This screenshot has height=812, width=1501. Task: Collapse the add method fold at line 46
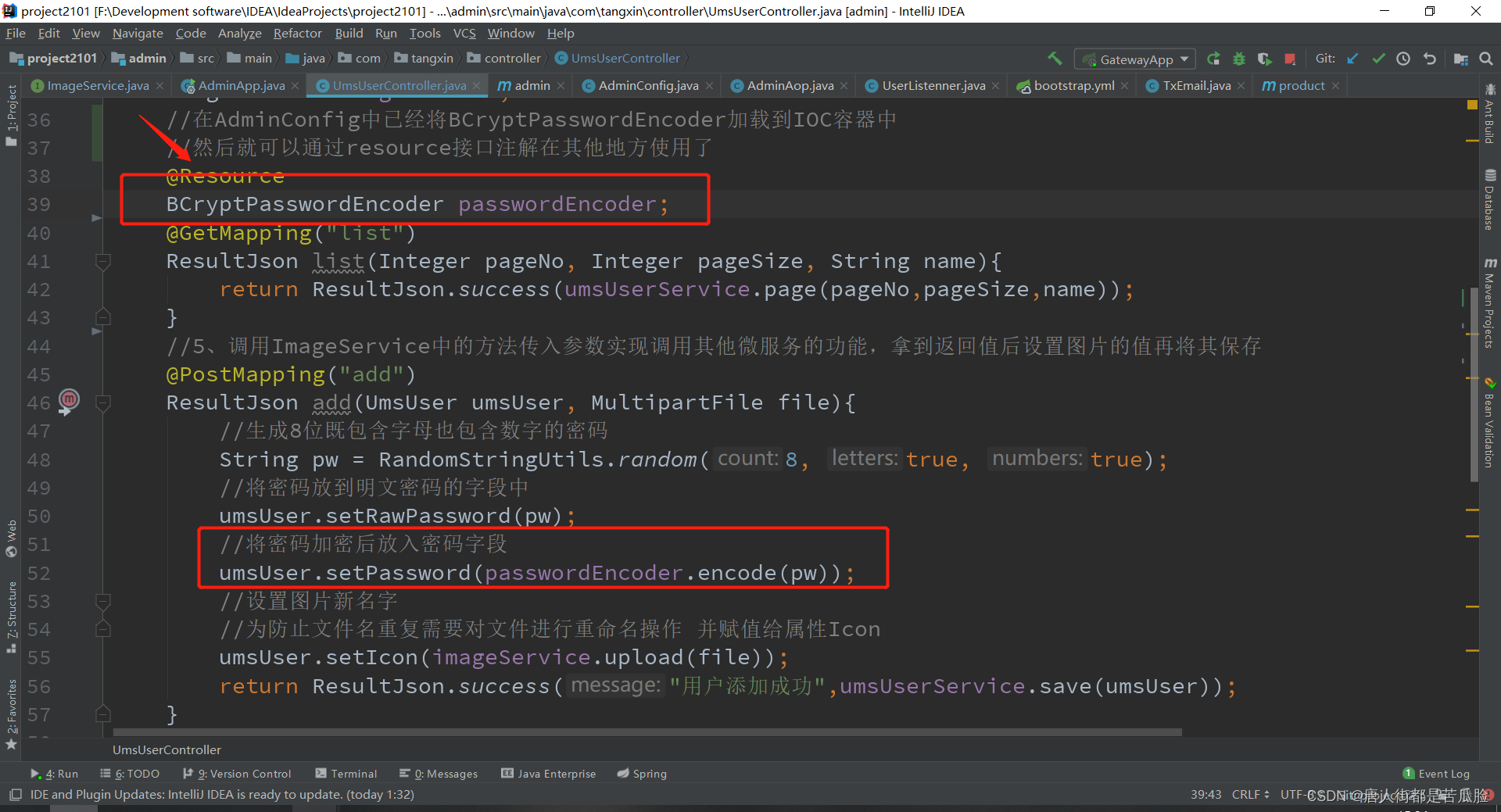coord(102,402)
